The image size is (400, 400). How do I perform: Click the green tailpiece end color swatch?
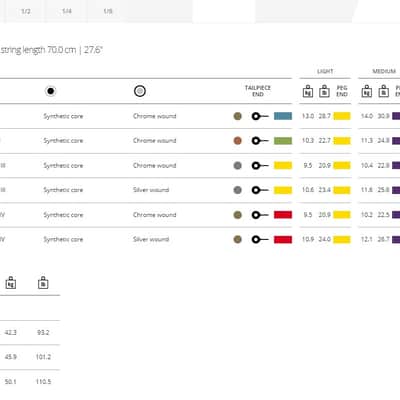click(x=283, y=141)
